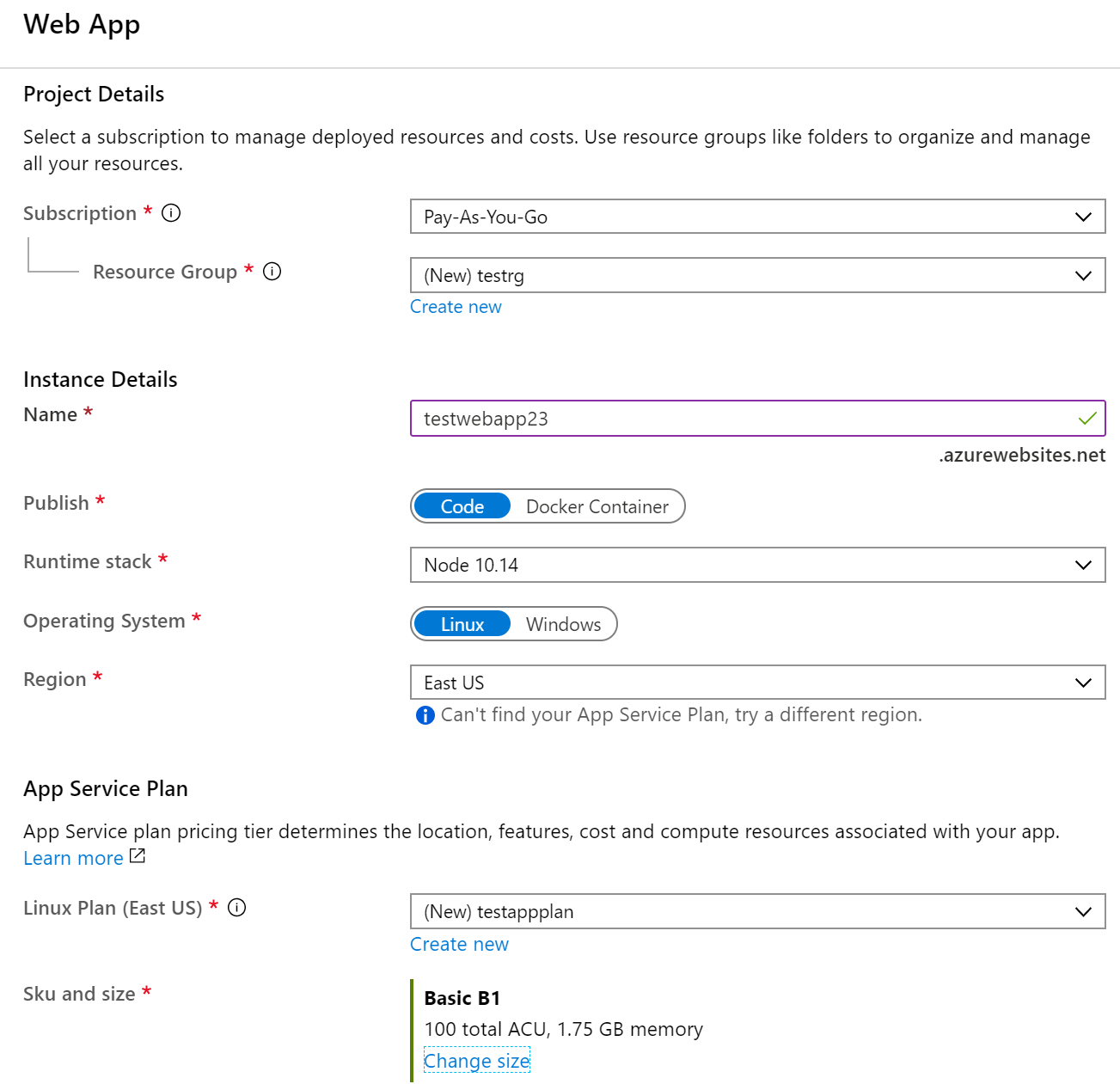
Task: Click the Web App page title
Action: tap(82, 25)
